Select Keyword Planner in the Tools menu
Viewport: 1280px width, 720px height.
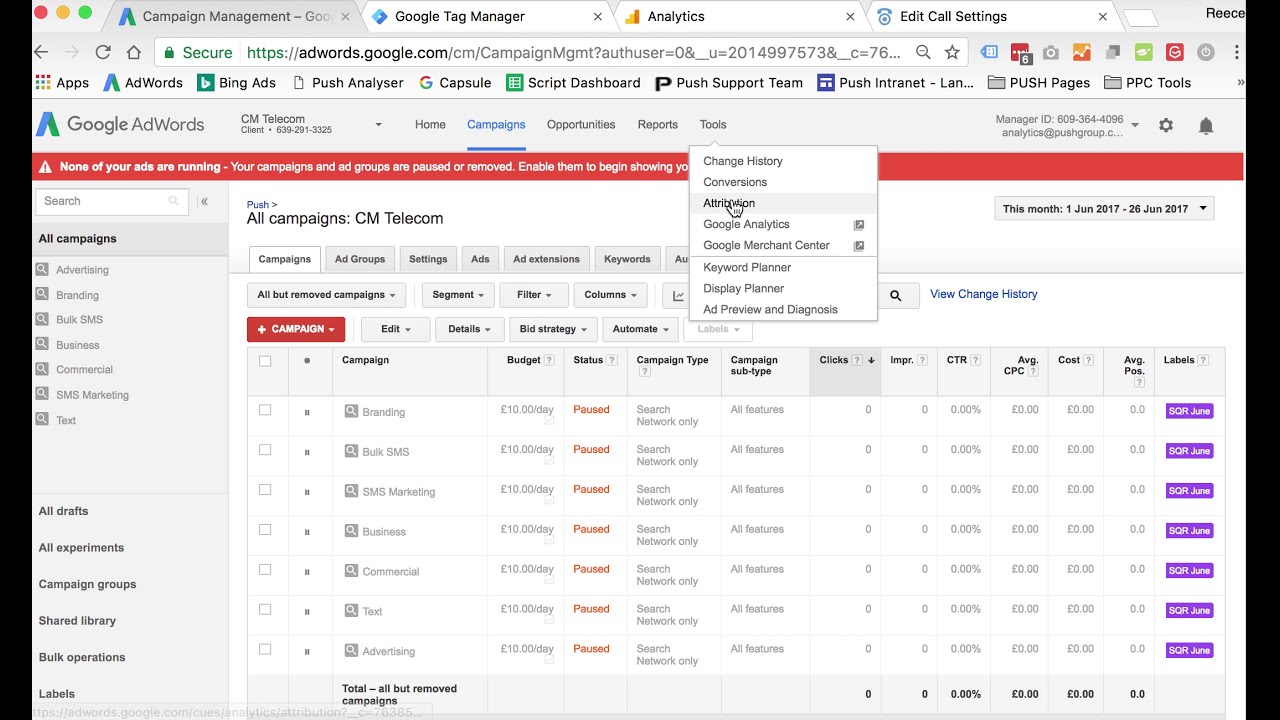[x=783, y=267]
